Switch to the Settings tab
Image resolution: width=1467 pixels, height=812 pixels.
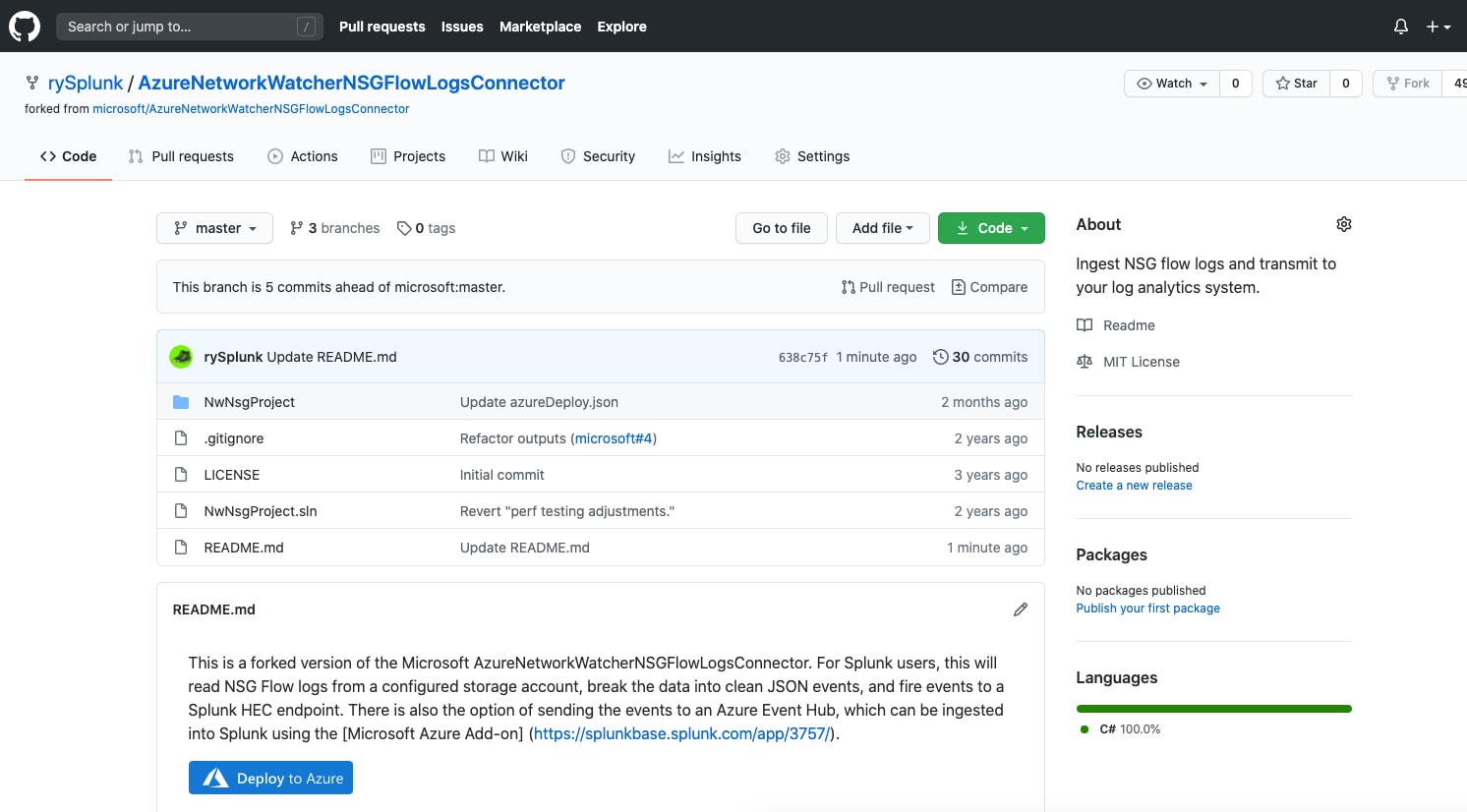click(812, 156)
